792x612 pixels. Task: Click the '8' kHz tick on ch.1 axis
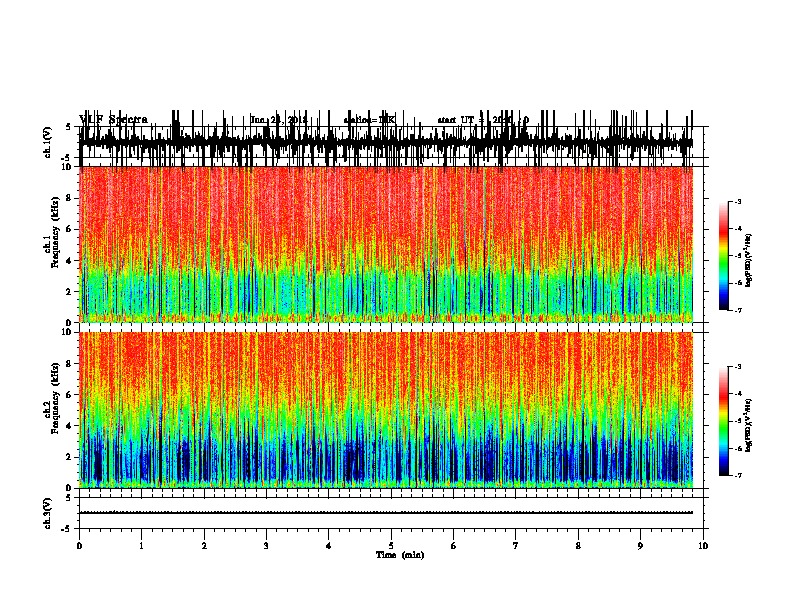click(69, 198)
